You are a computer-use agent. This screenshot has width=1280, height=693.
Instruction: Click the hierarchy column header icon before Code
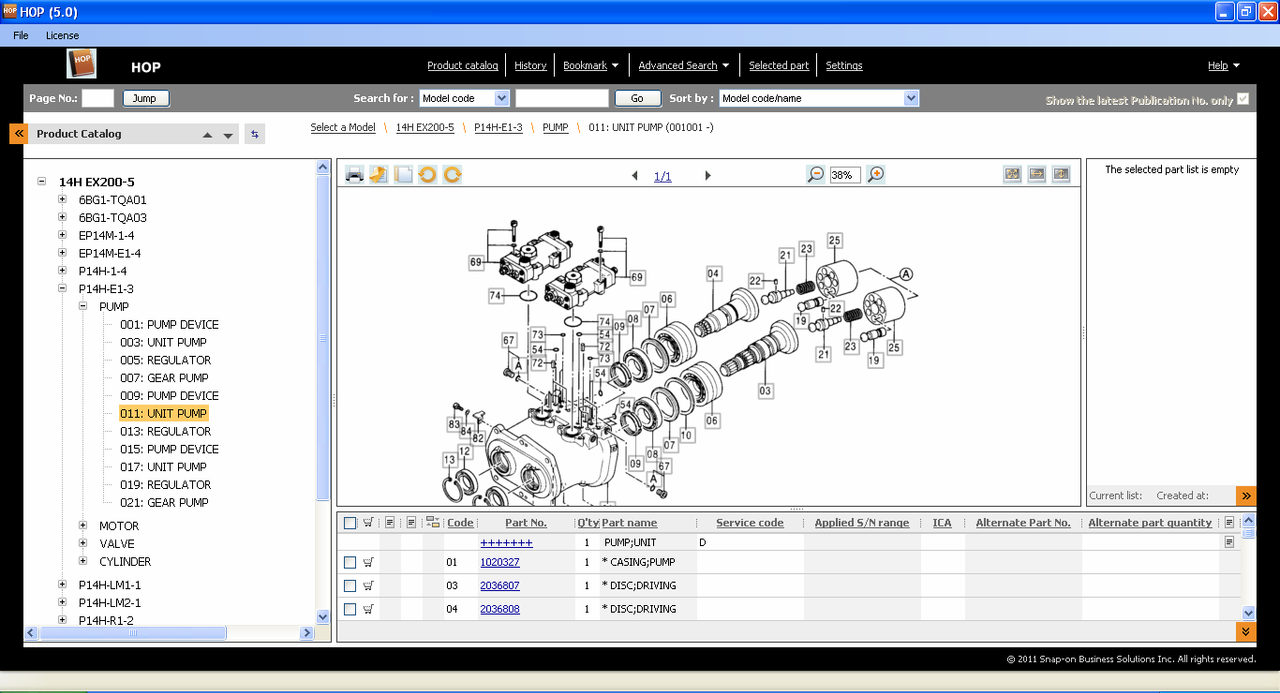[432, 522]
